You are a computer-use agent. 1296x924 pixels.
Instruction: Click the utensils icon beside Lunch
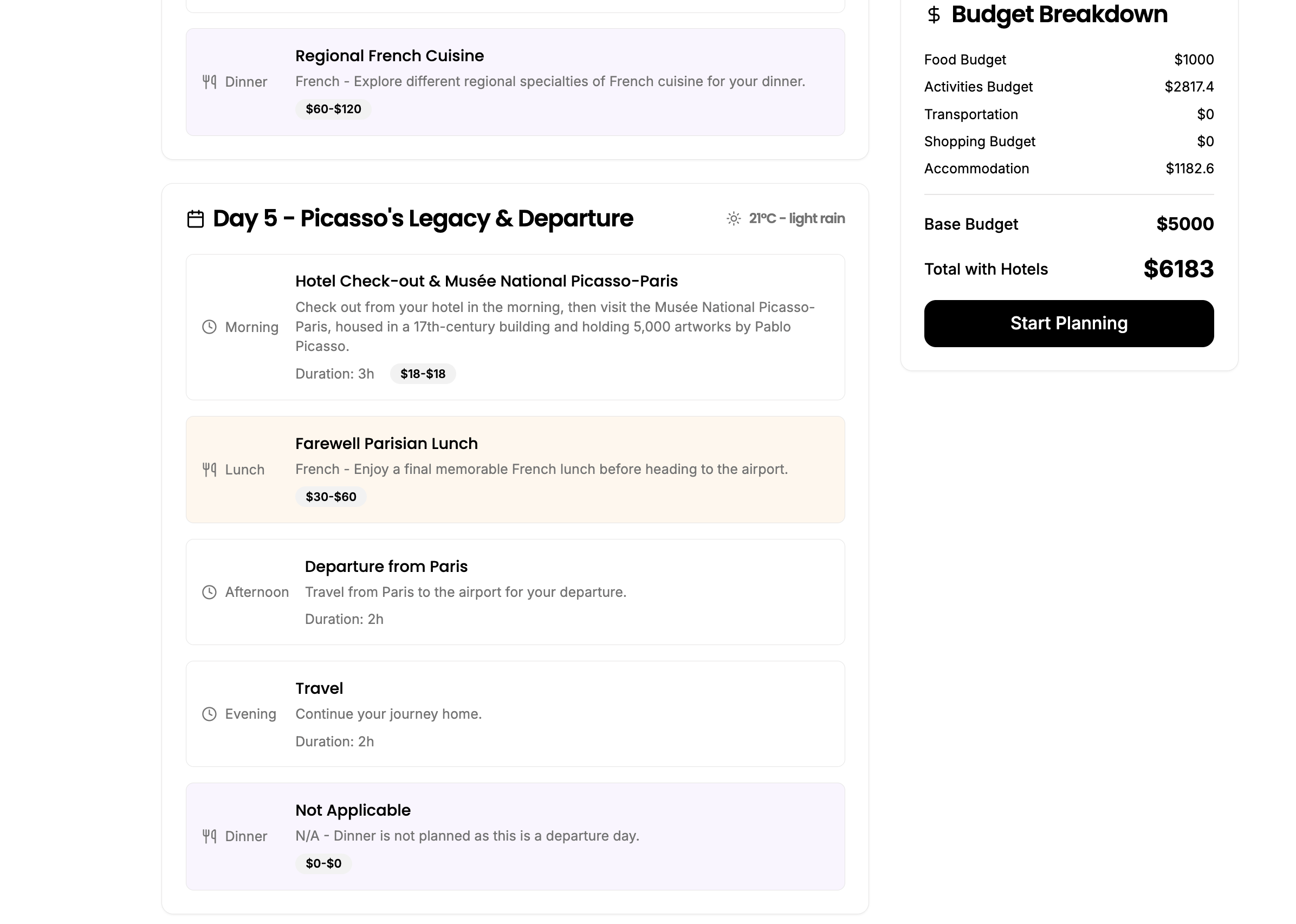coord(210,470)
